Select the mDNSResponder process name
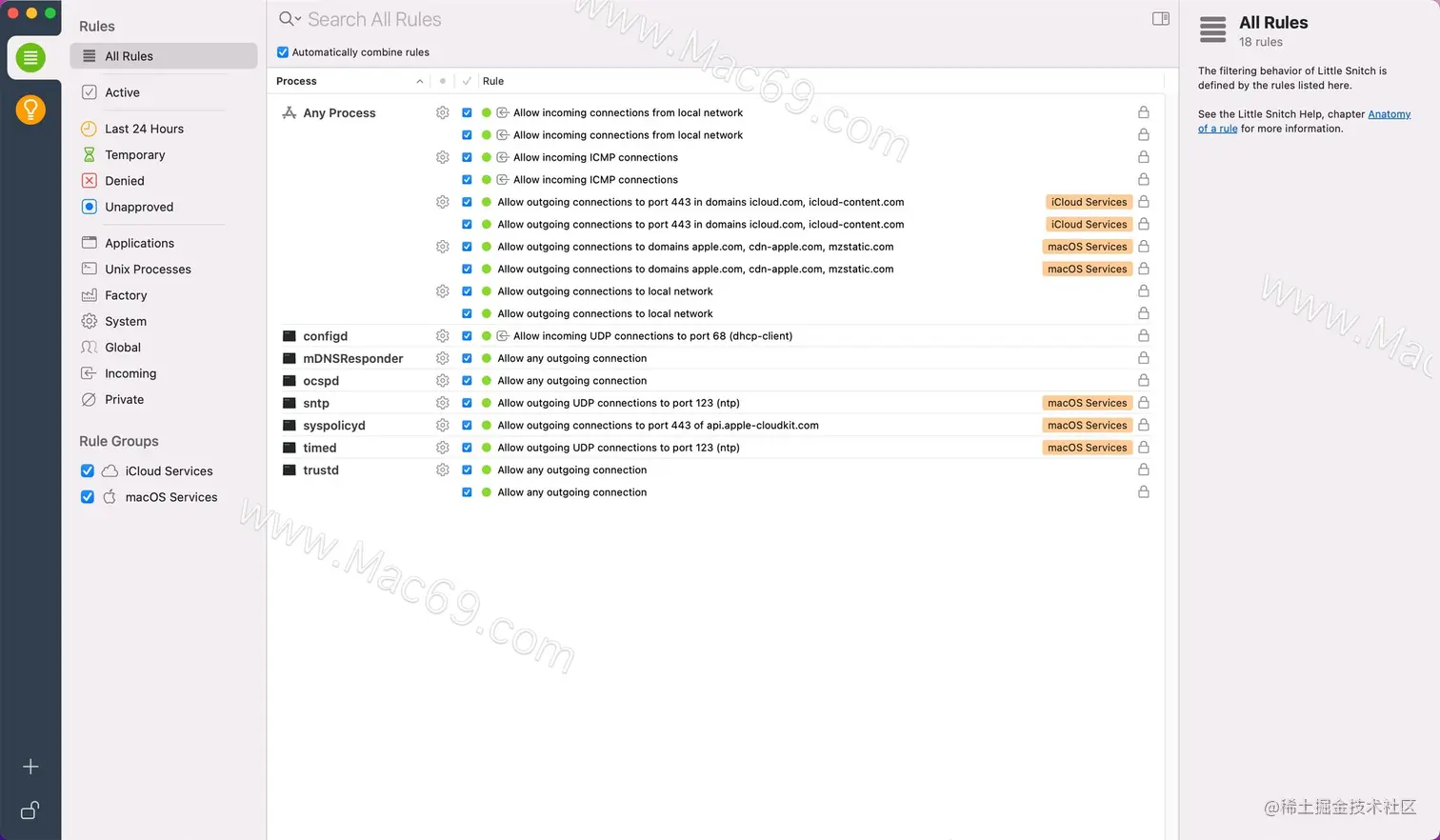 (x=353, y=358)
